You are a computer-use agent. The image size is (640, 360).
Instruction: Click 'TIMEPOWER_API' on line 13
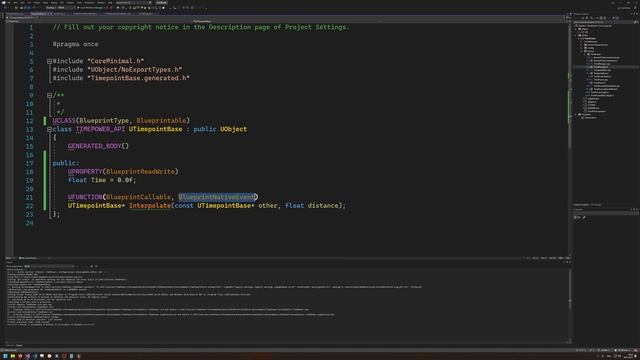coord(100,129)
